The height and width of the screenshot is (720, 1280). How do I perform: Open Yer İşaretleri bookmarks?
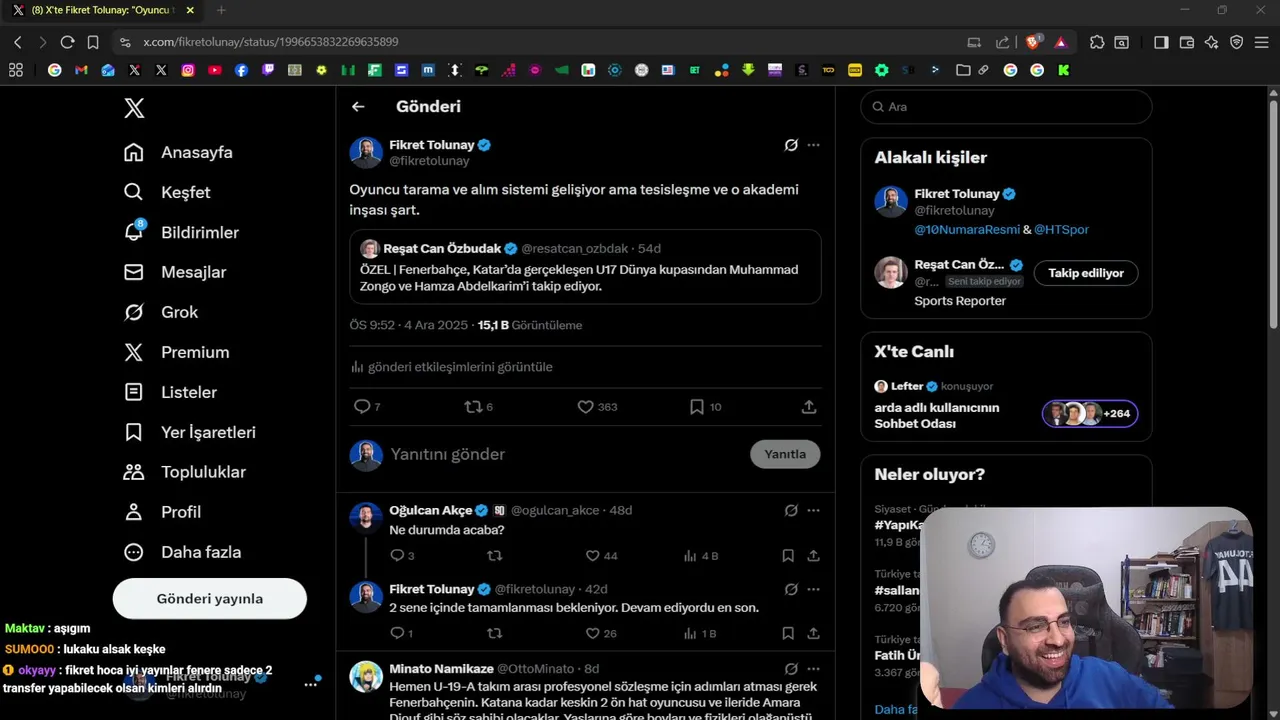click(x=189, y=432)
